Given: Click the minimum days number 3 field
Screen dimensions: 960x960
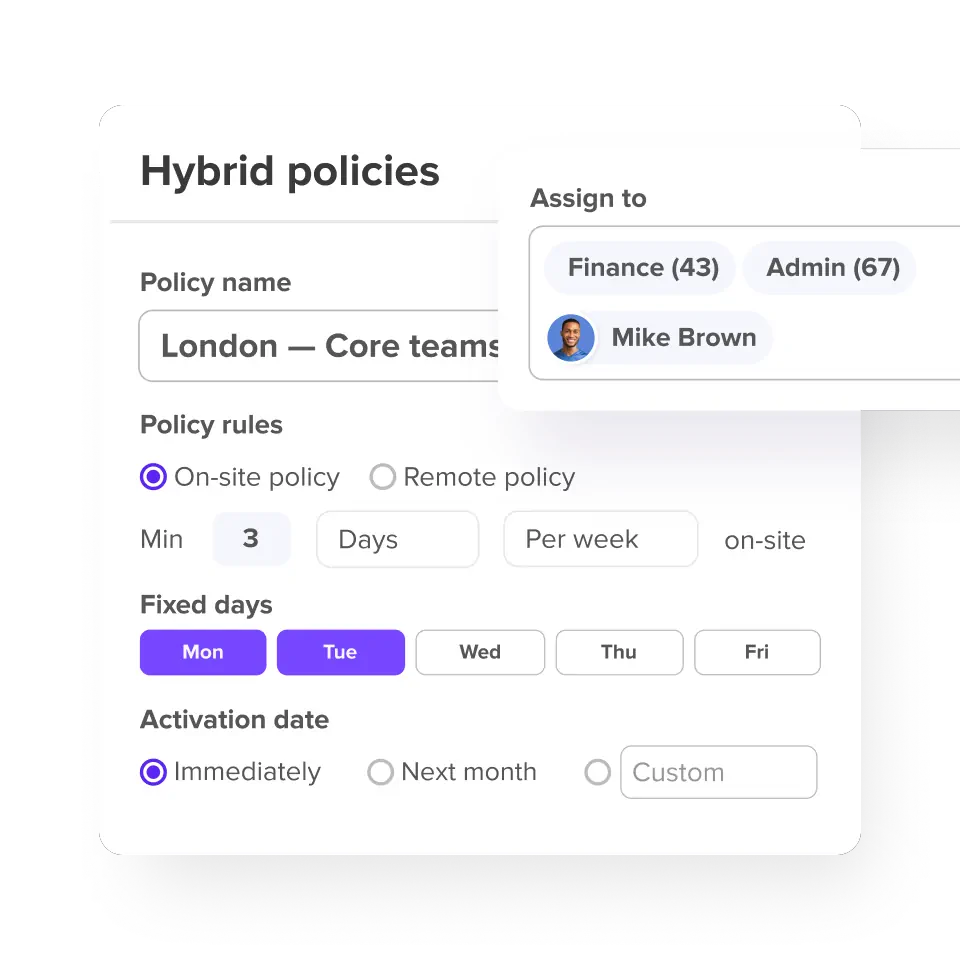Looking at the screenshot, I should coord(251,539).
